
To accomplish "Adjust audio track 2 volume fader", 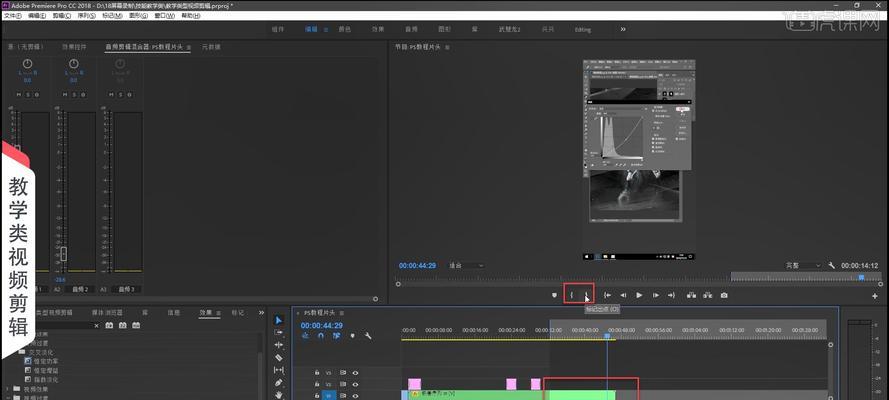I will click(64, 254).
